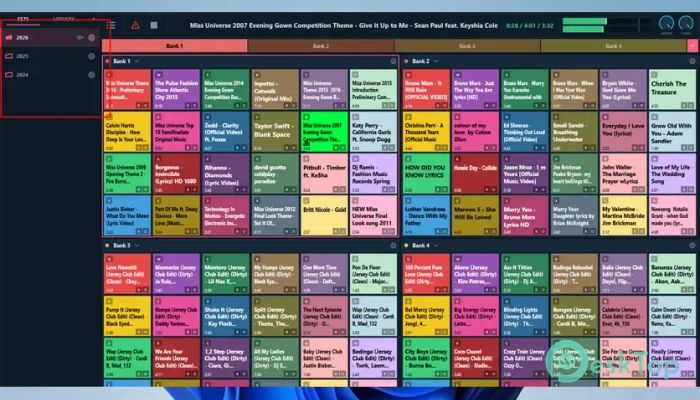Trigger the Justin Bieber - What Do You Mean pad
This screenshot has height=400, width=700.
coord(127,216)
